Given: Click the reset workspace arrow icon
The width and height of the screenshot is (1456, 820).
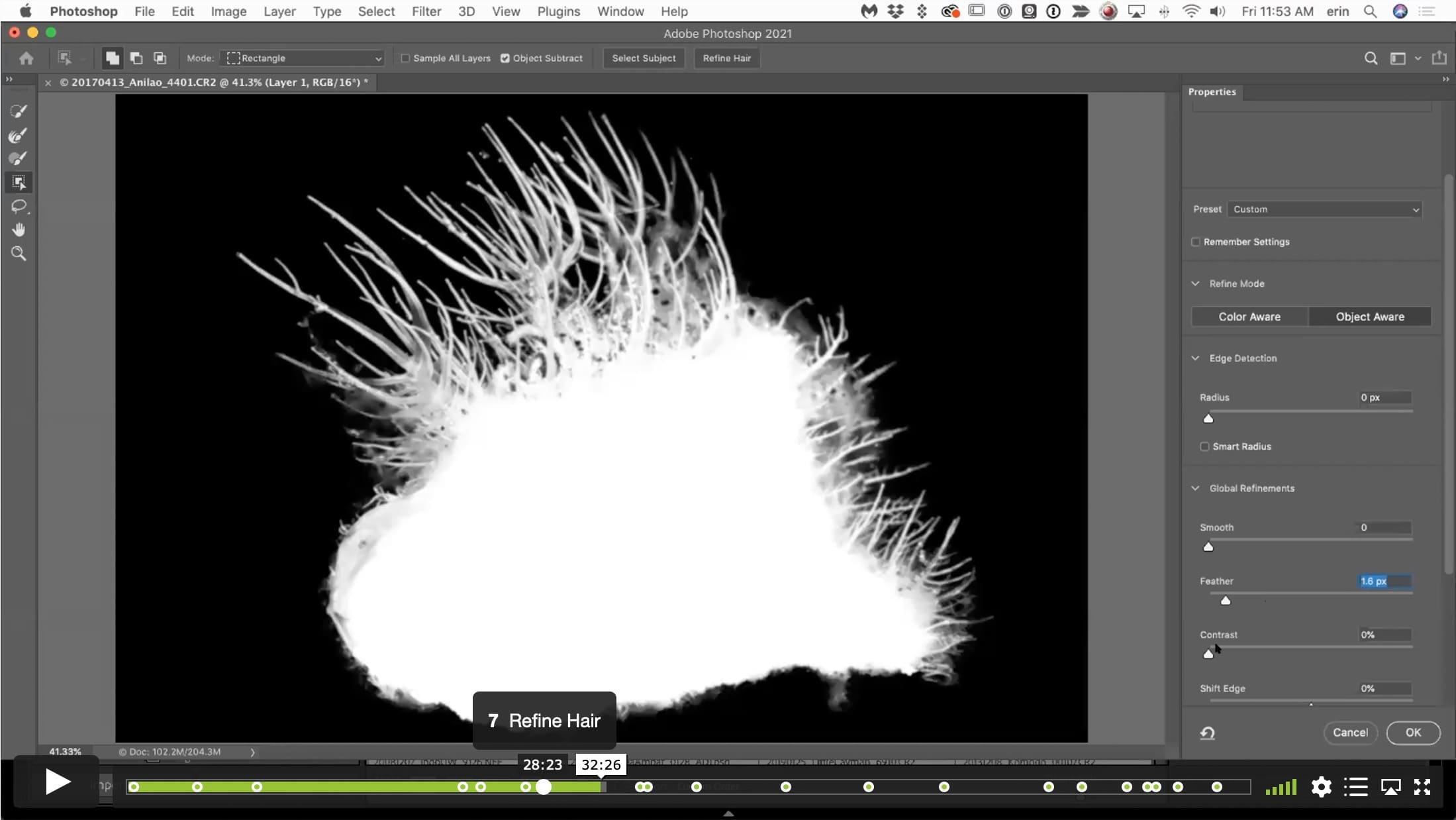Looking at the screenshot, I should click(1207, 733).
